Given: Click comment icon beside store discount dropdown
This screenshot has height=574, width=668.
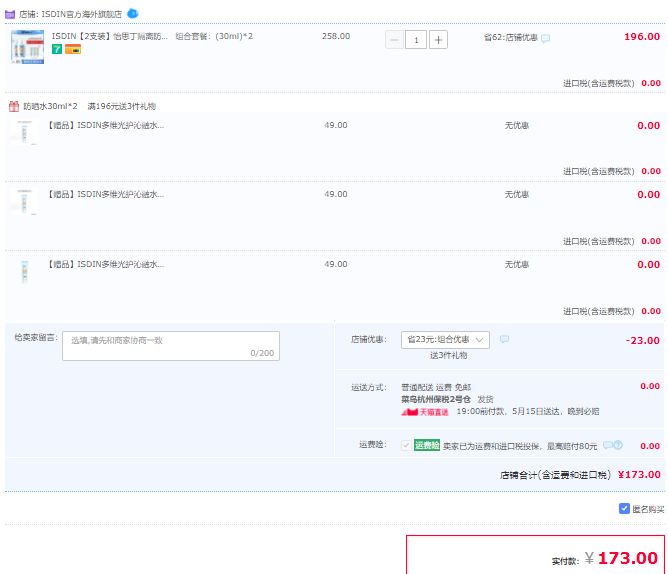Looking at the screenshot, I should [504, 339].
